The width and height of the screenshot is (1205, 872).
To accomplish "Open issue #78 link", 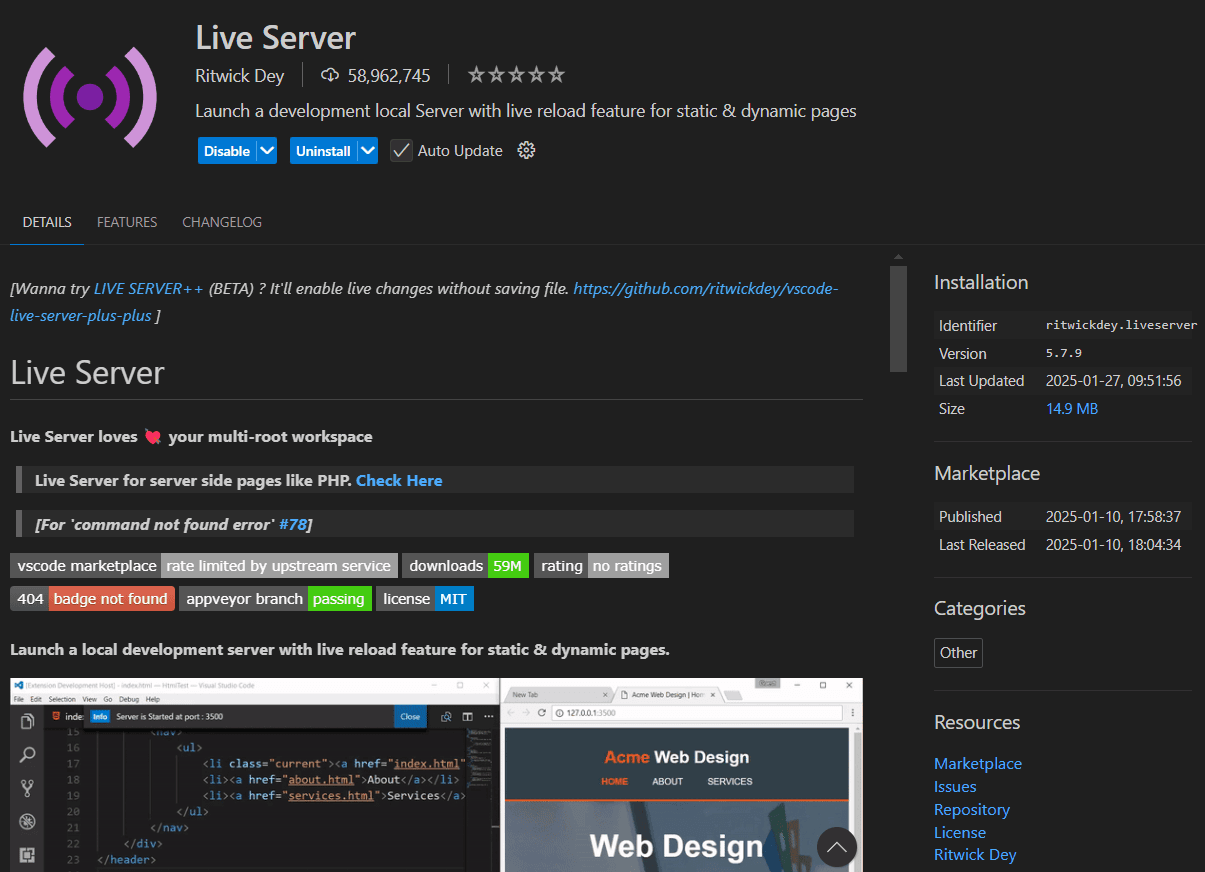I will (293, 524).
